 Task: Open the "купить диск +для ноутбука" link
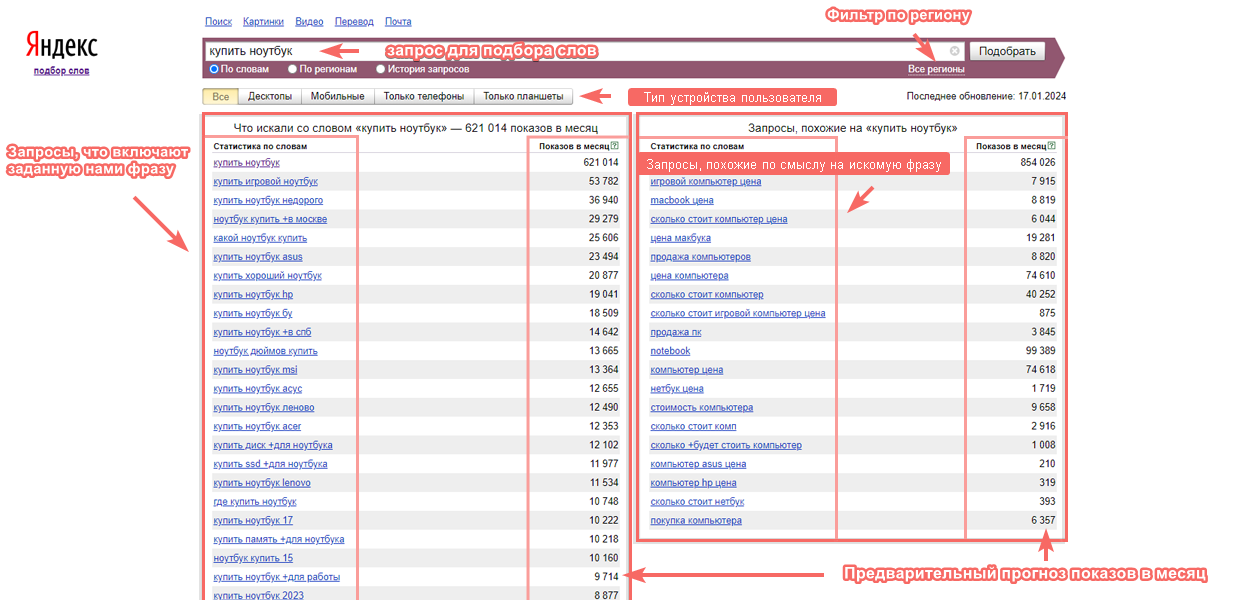coord(273,445)
